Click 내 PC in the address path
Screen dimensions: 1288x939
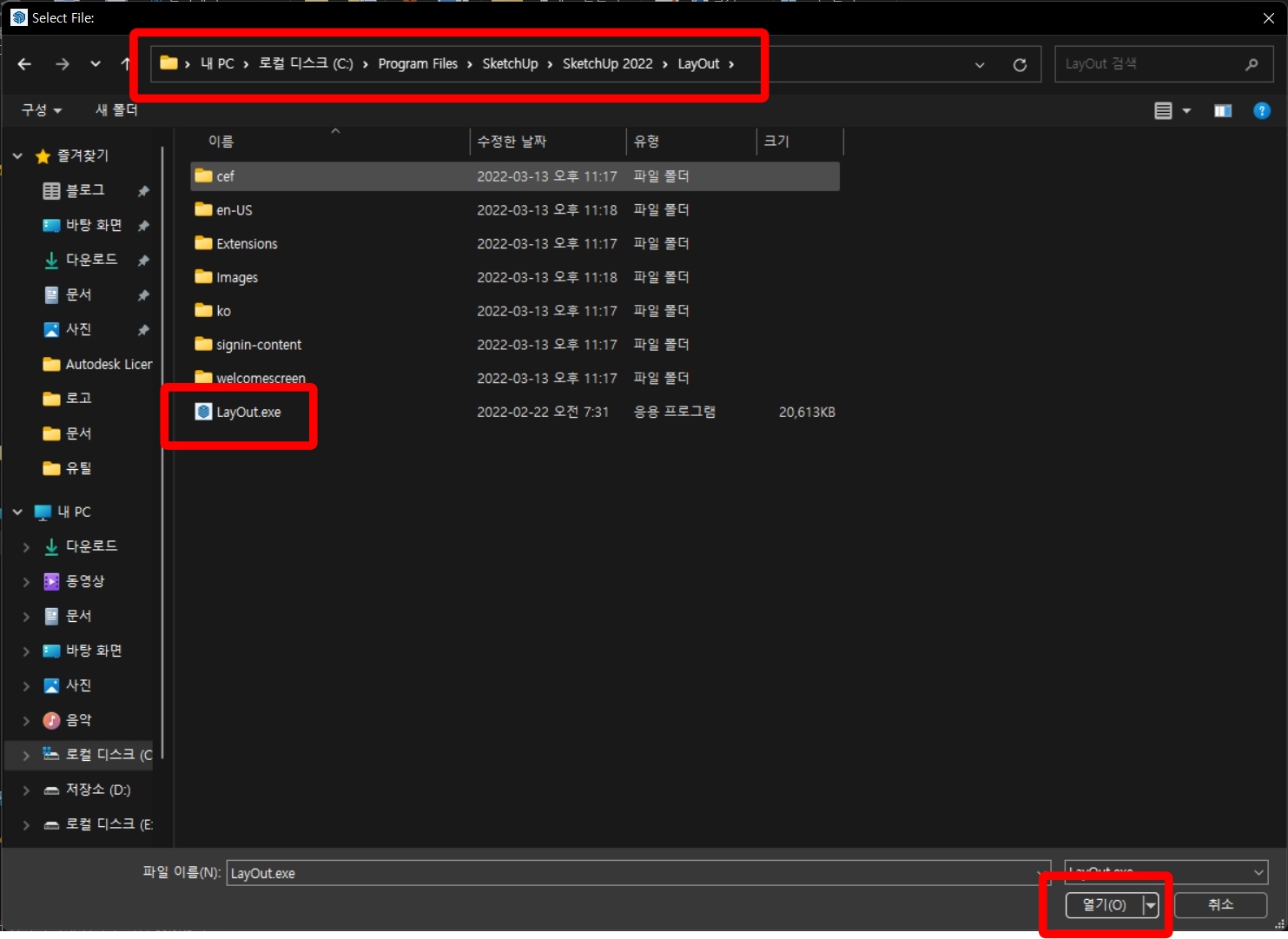217,63
